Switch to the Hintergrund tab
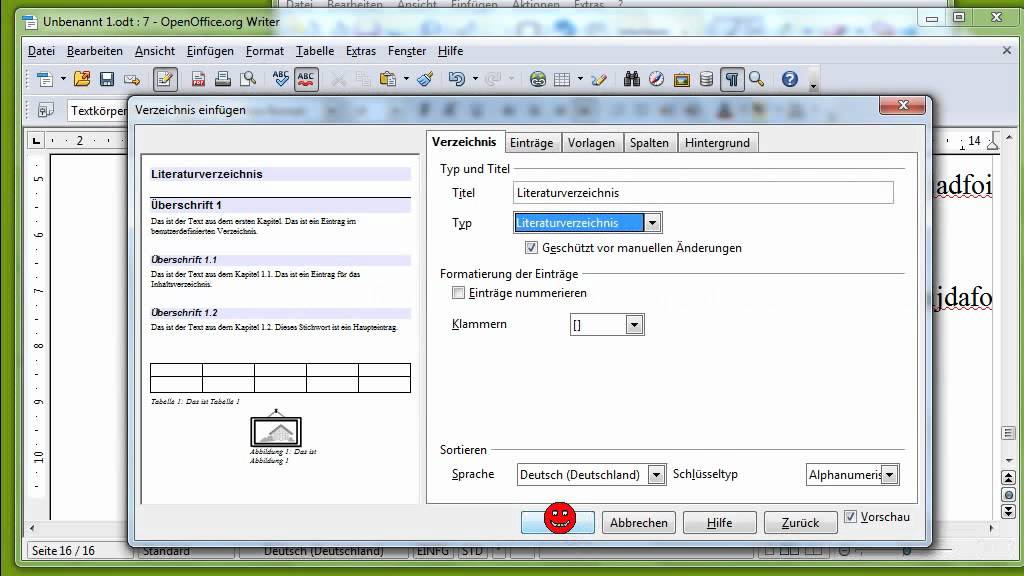This screenshot has width=1024, height=576. (x=717, y=143)
